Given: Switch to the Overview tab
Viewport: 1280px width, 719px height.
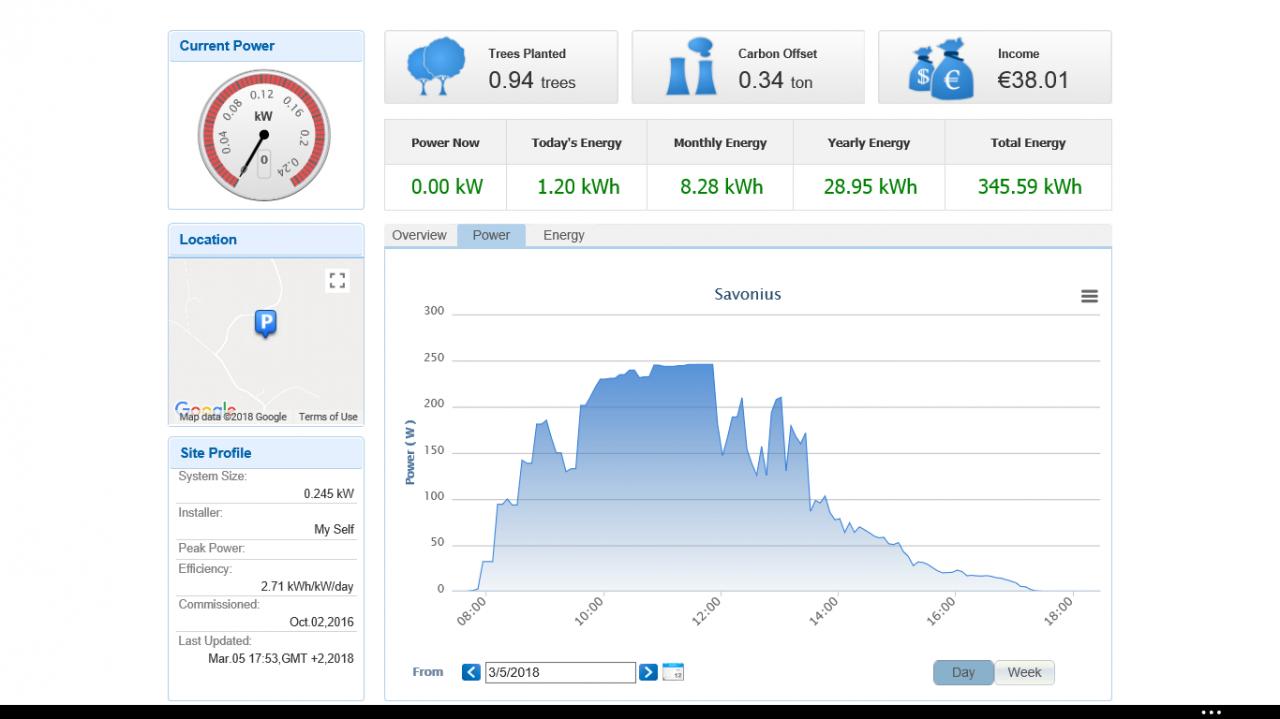Looking at the screenshot, I should point(419,235).
